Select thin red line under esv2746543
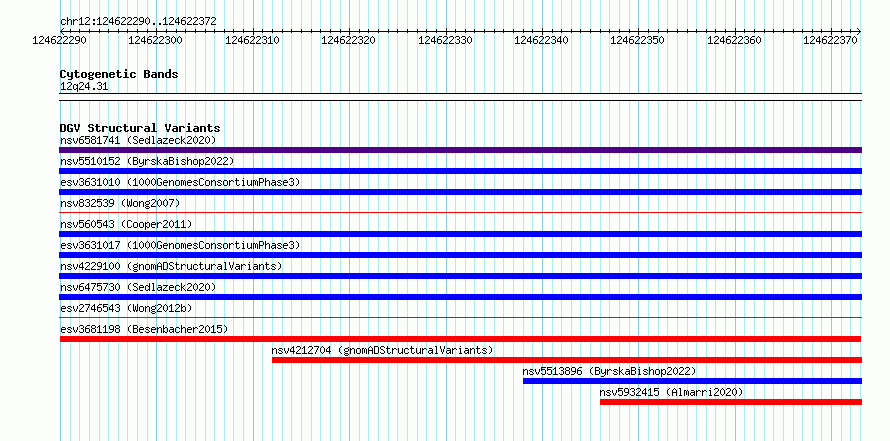Screen dimensions: 890x441 [461, 317]
